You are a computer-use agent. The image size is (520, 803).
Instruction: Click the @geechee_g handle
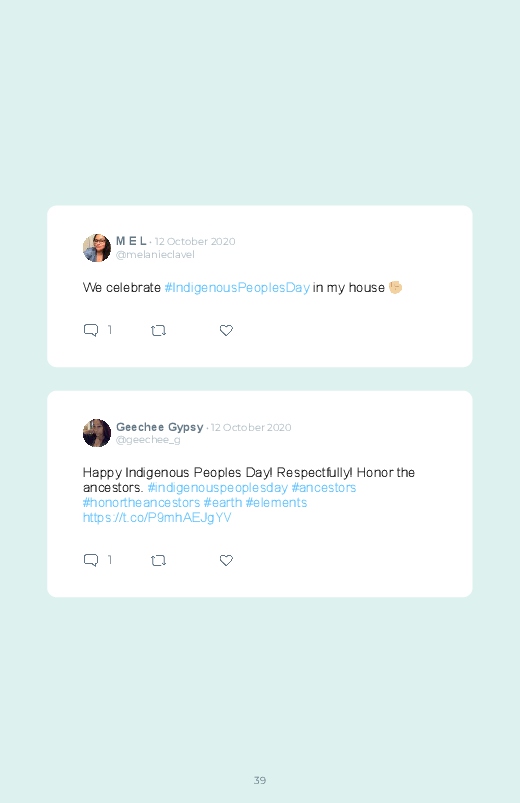(148, 440)
